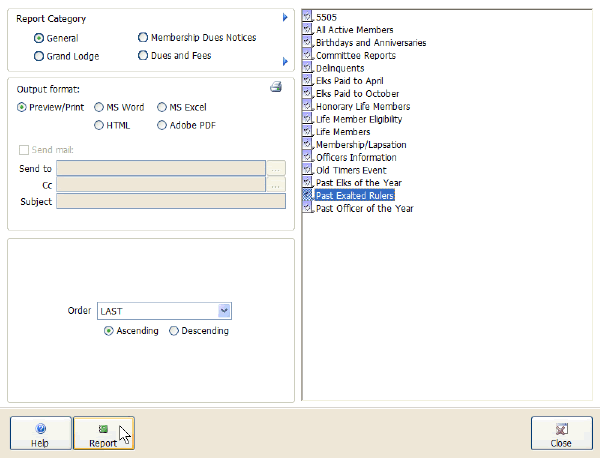
Task: Click icon beside Old Timers Event
Action: [x=308, y=171]
